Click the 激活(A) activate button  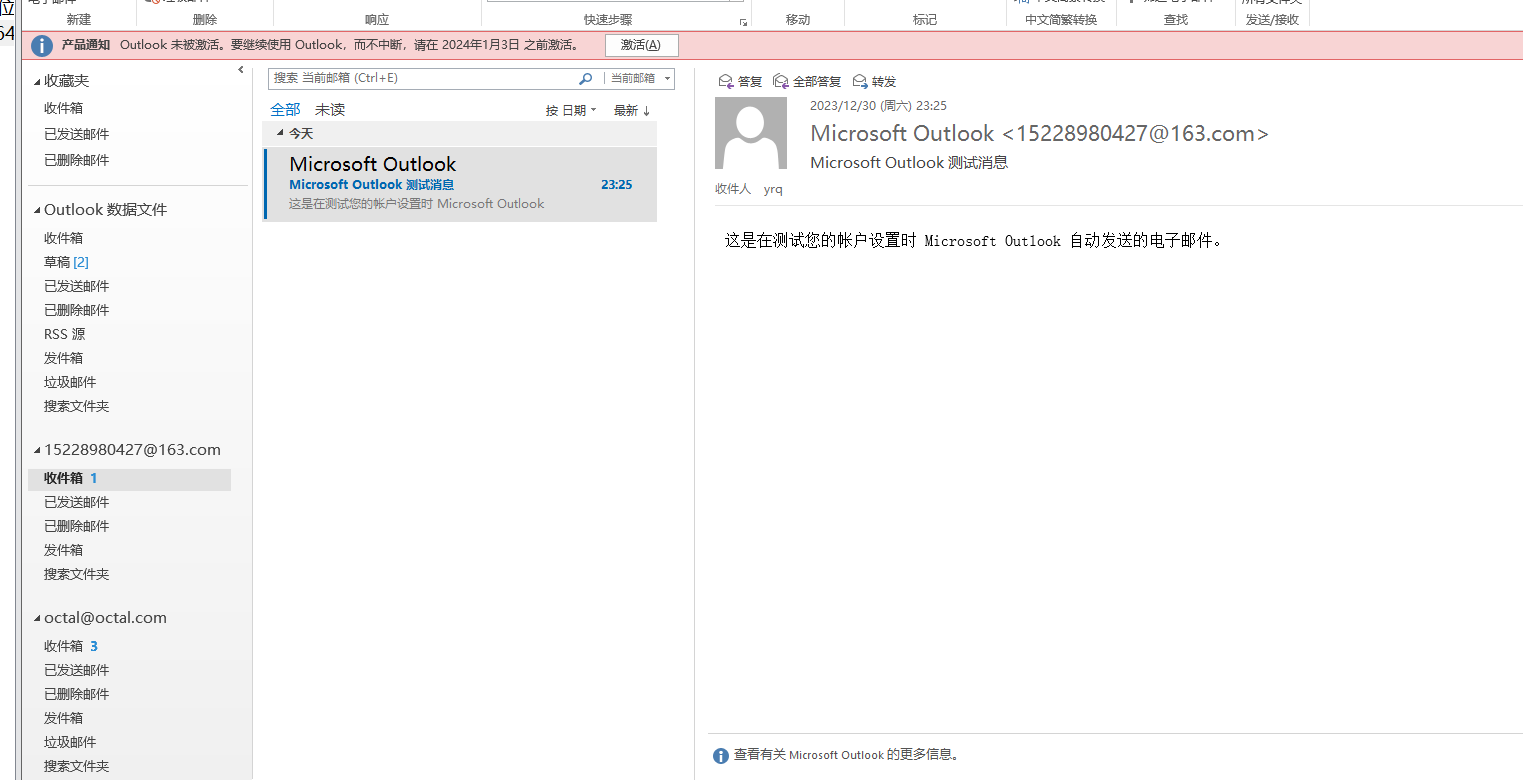point(641,45)
